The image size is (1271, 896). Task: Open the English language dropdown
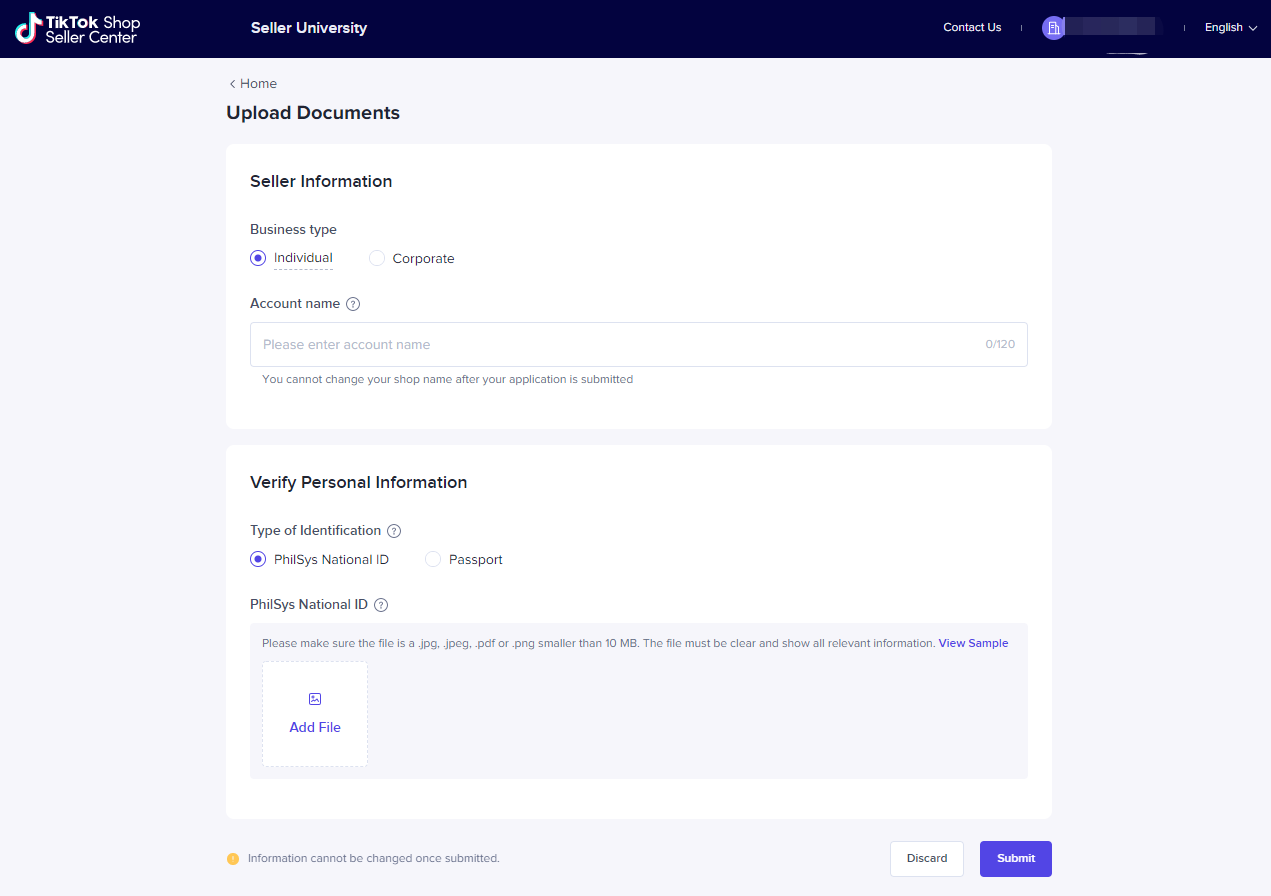pyautogui.click(x=1230, y=28)
